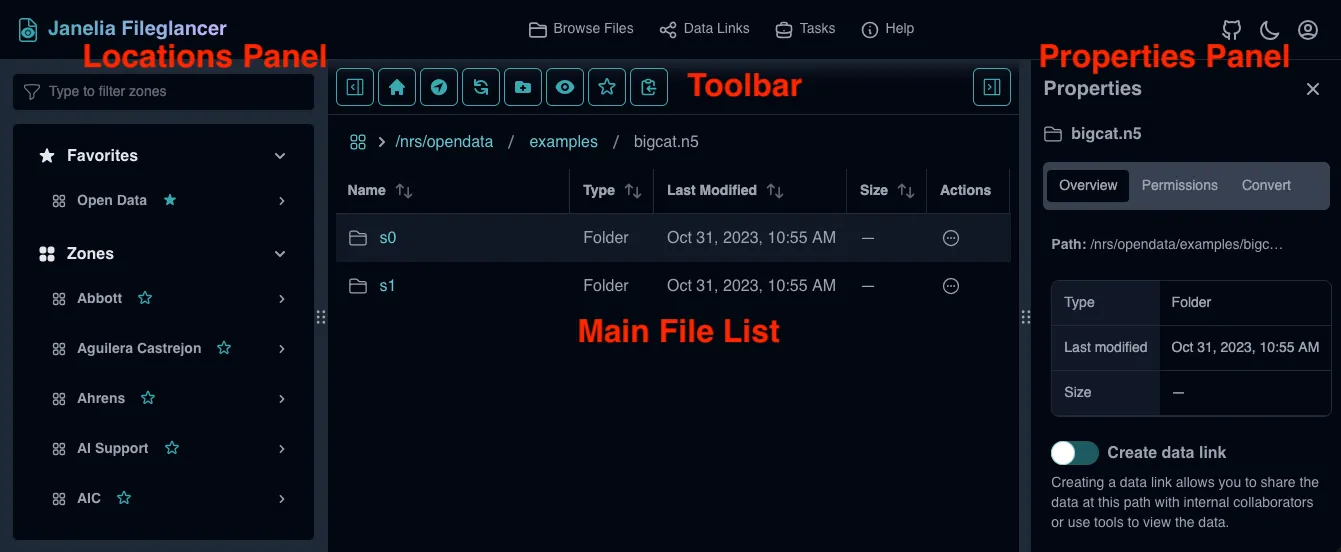Collapse the Favorites section
This screenshot has width=1341, height=552.
pos(280,156)
